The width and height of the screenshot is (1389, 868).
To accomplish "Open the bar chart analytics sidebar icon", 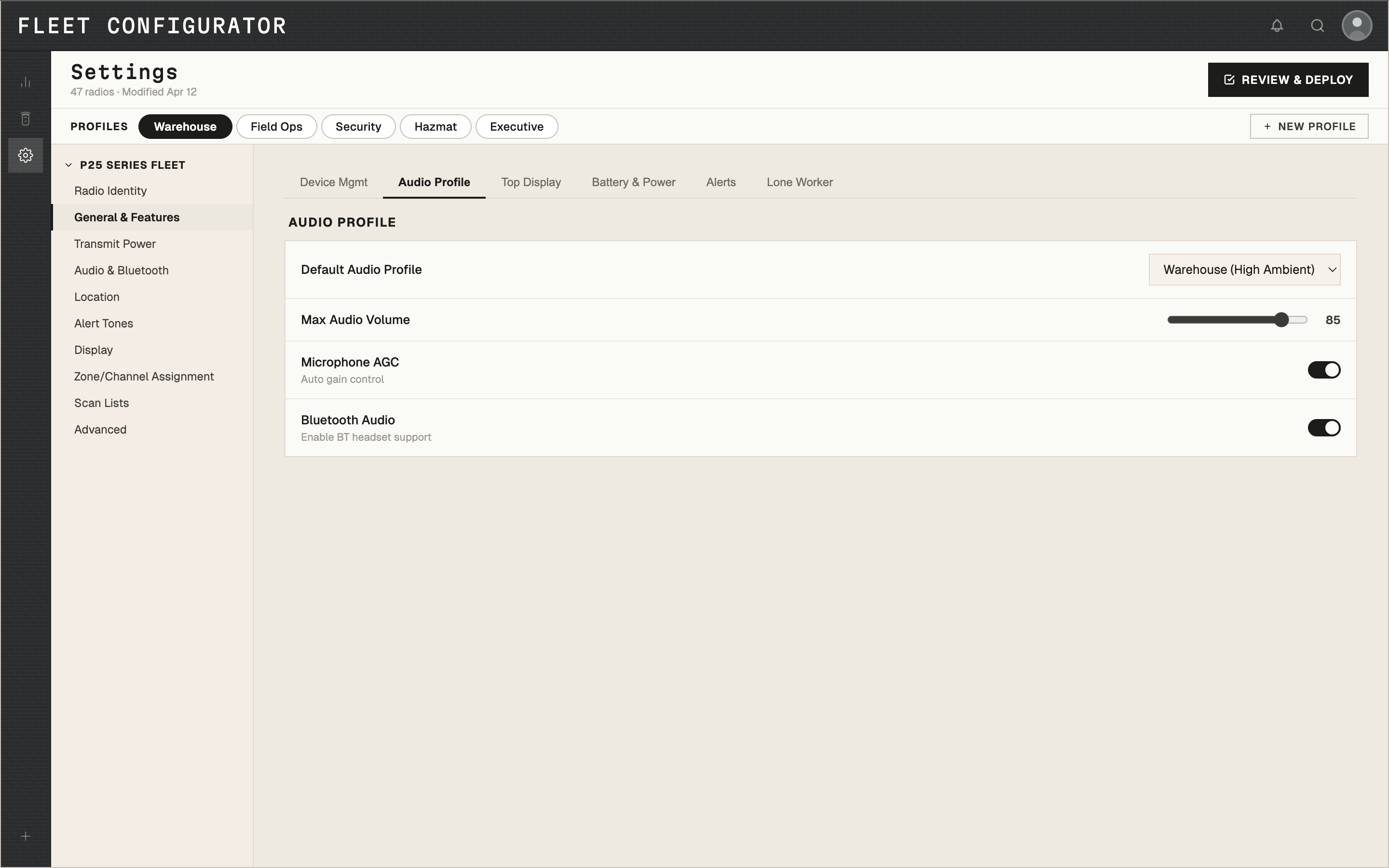I will tap(25, 82).
